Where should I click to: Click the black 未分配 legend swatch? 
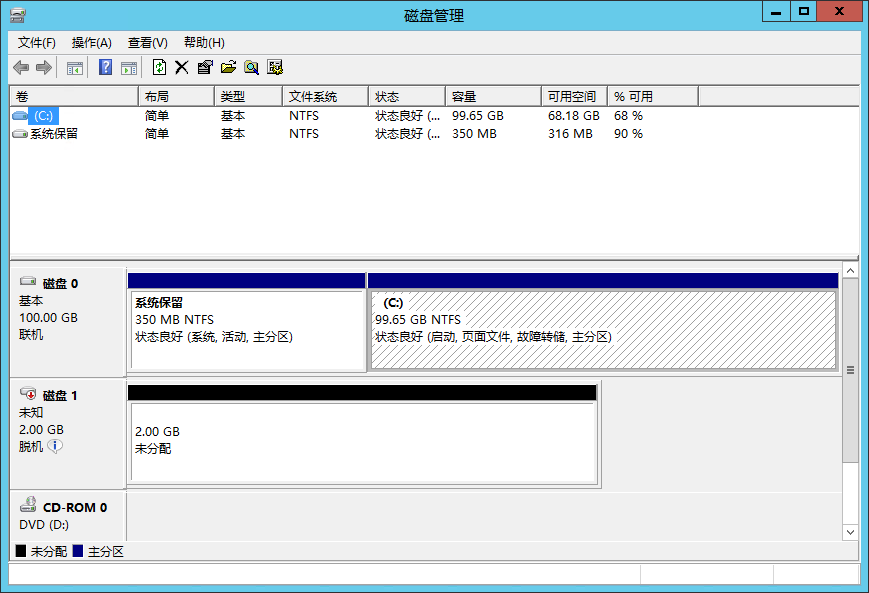[21, 551]
